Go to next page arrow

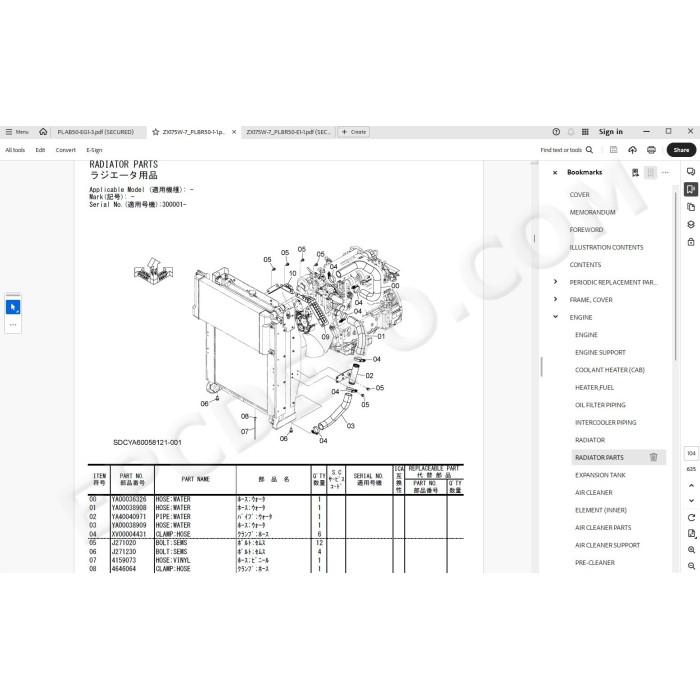click(x=691, y=501)
